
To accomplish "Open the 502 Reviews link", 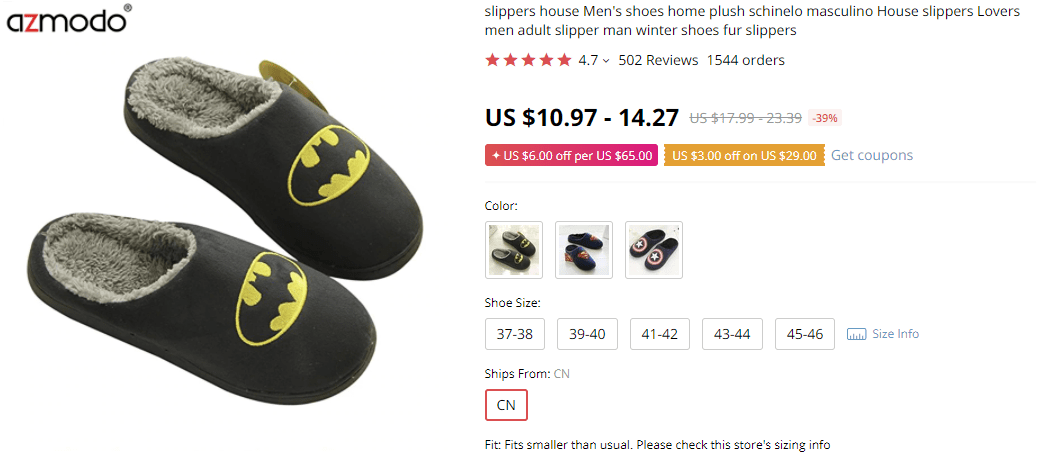I will [x=658, y=60].
